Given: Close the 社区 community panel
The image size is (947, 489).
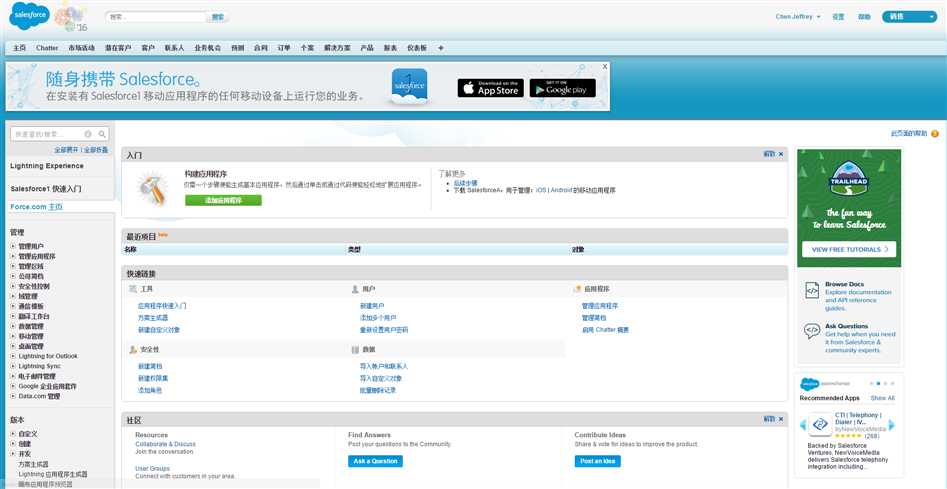Looking at the screenshot, I should coord(781,419).
